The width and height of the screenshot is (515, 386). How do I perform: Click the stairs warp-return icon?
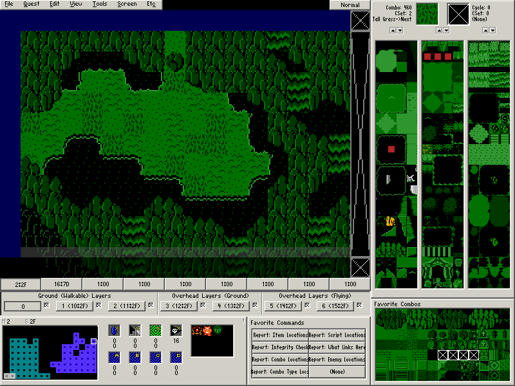click(135, 330)
